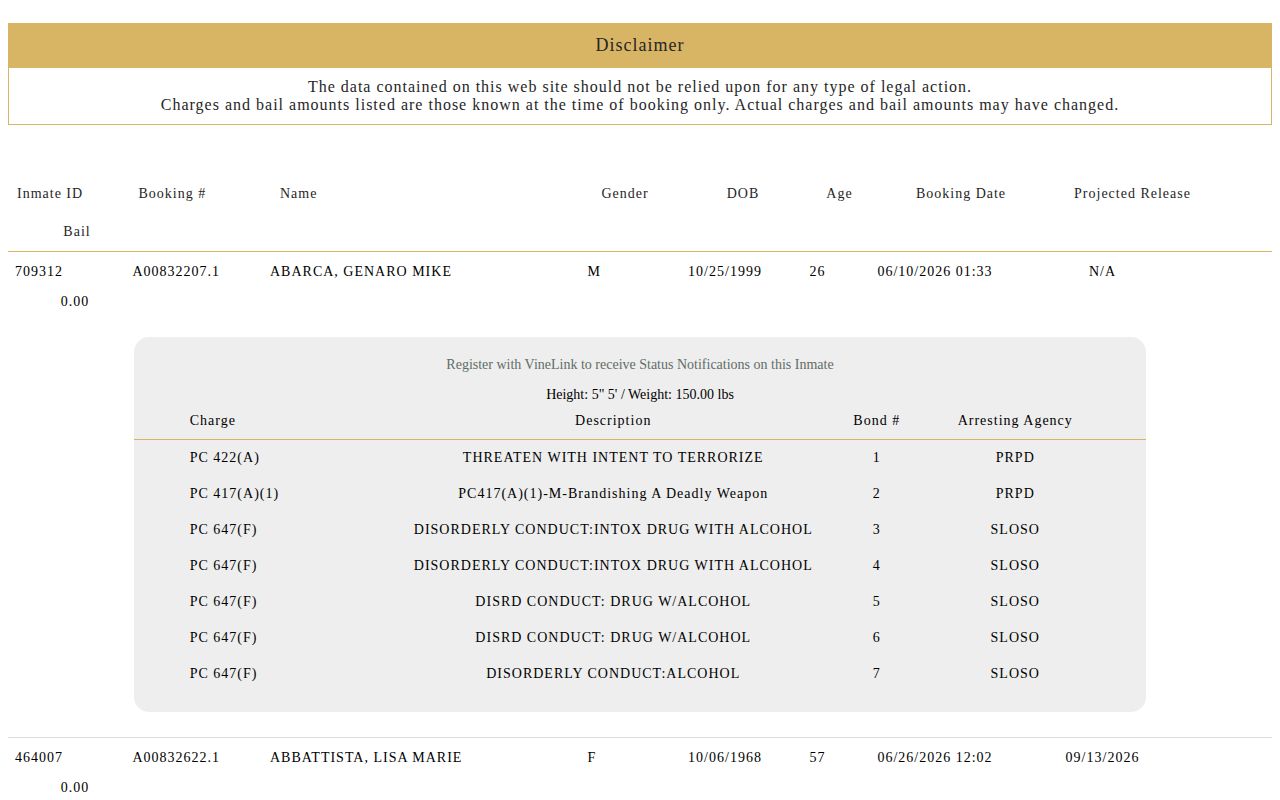This screenshot has height=800, width=1280.
Task: Open the Register with VineLink notification link
Action: click(x=640, y=364)
